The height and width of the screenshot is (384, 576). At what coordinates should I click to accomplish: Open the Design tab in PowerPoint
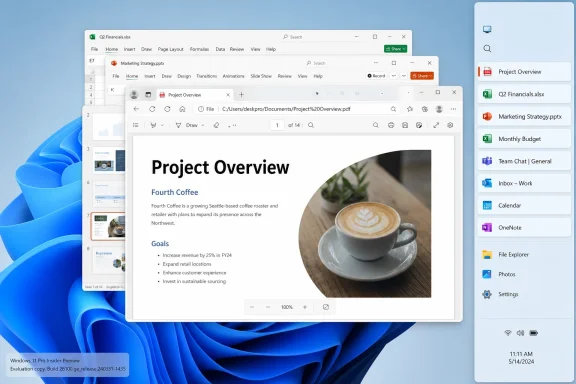[x=184, y=76]
